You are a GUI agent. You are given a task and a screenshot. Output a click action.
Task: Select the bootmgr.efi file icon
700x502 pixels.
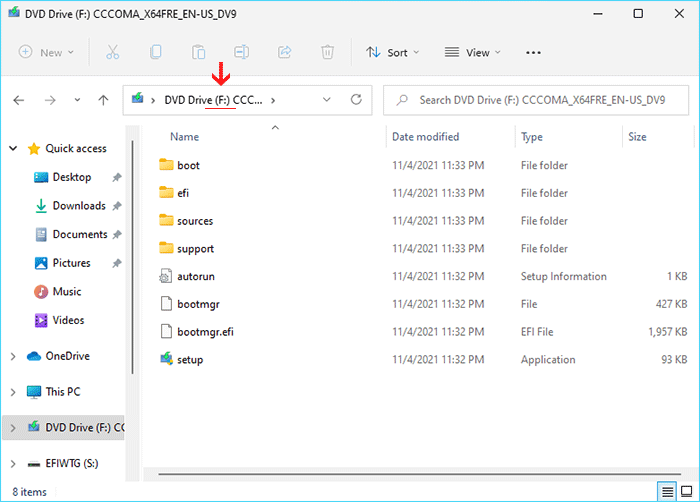coord(166,331)
